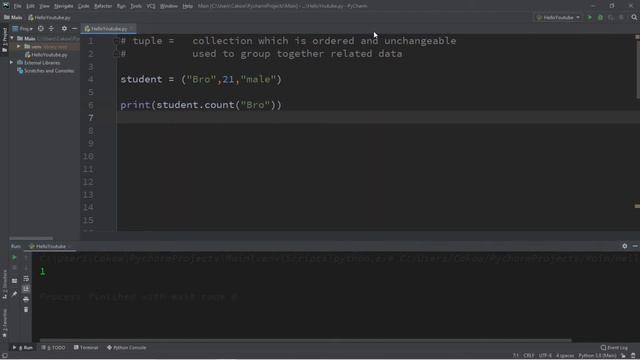
Task: Open the VCS menu
Action: [151, 6]
